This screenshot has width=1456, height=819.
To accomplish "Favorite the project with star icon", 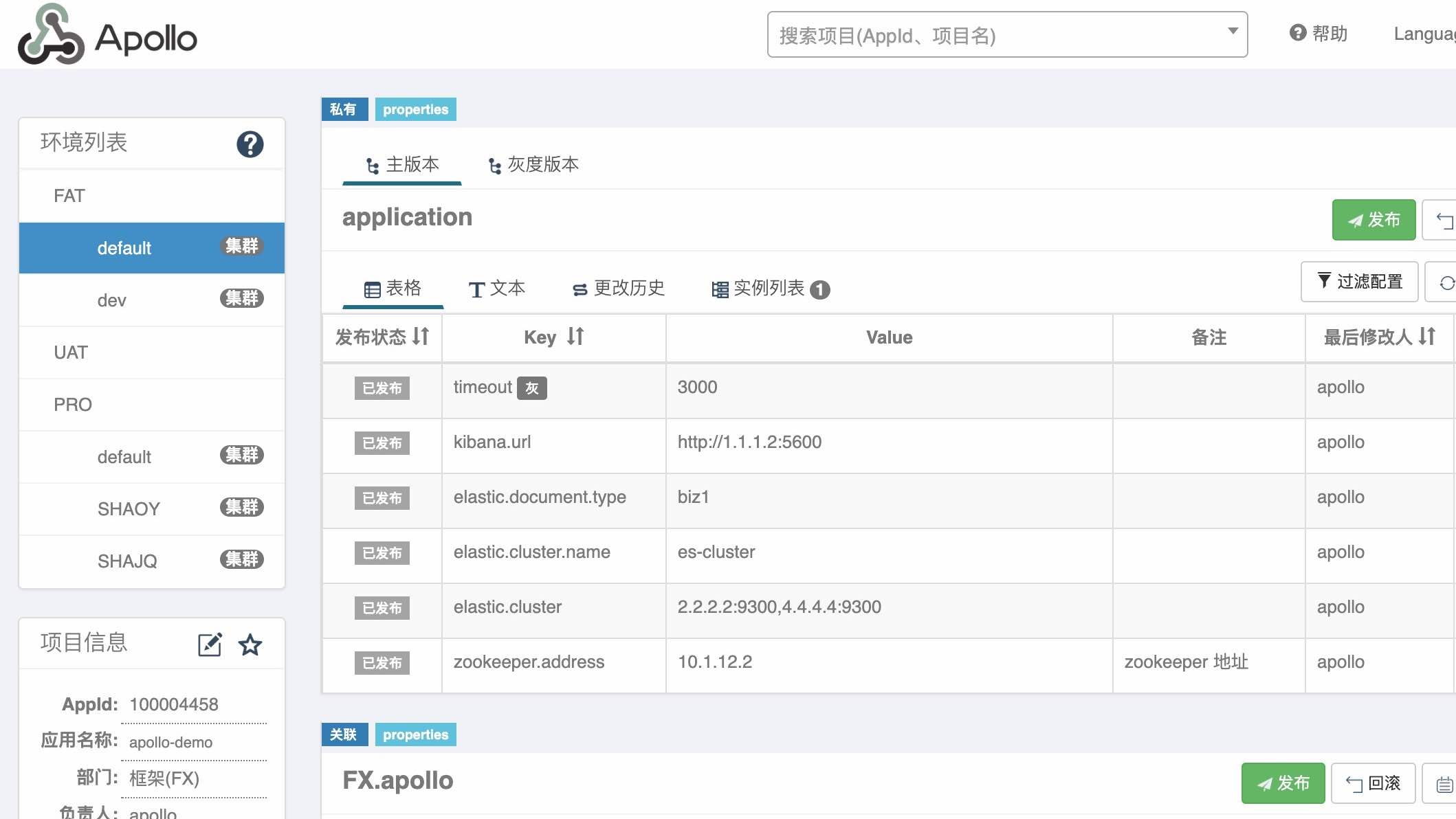I will click(250, 644).
